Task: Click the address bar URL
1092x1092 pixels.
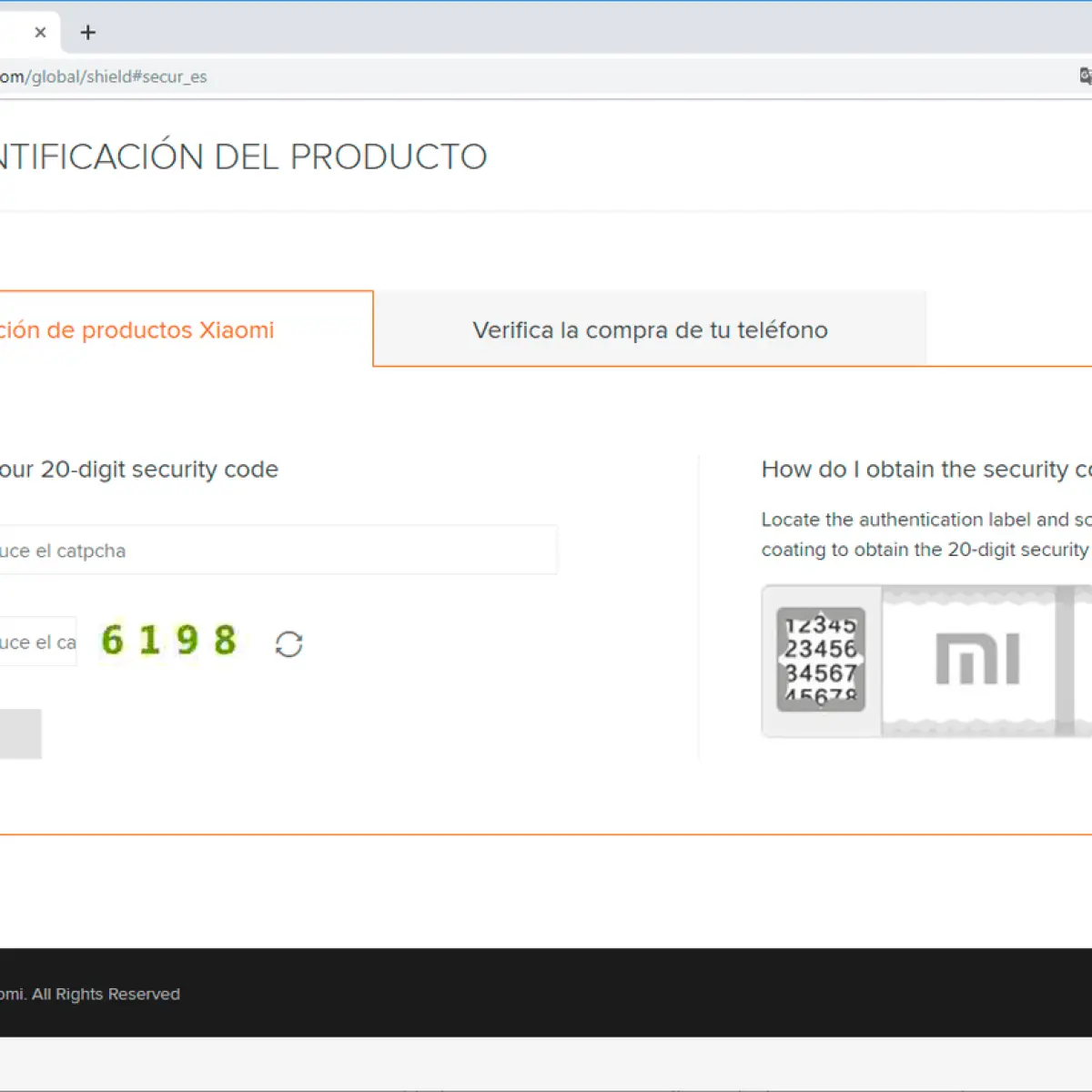Action: click(x=103, y=76)
